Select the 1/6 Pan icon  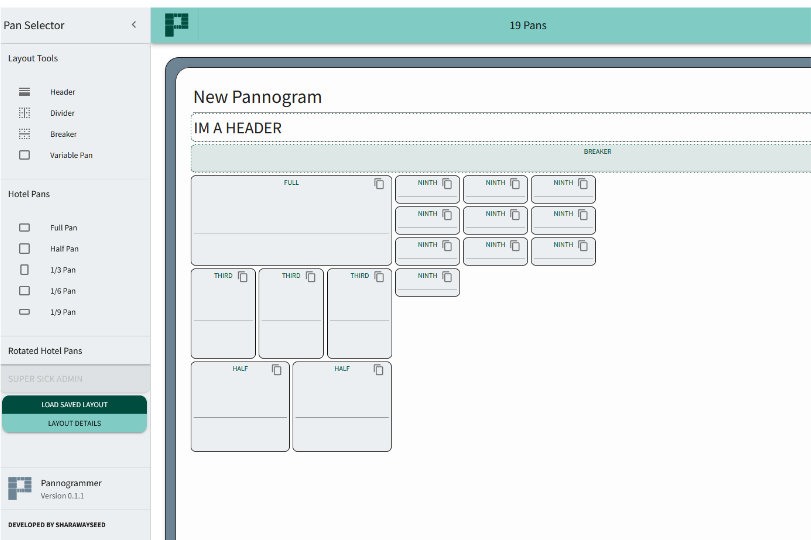[x=25, y=291]
